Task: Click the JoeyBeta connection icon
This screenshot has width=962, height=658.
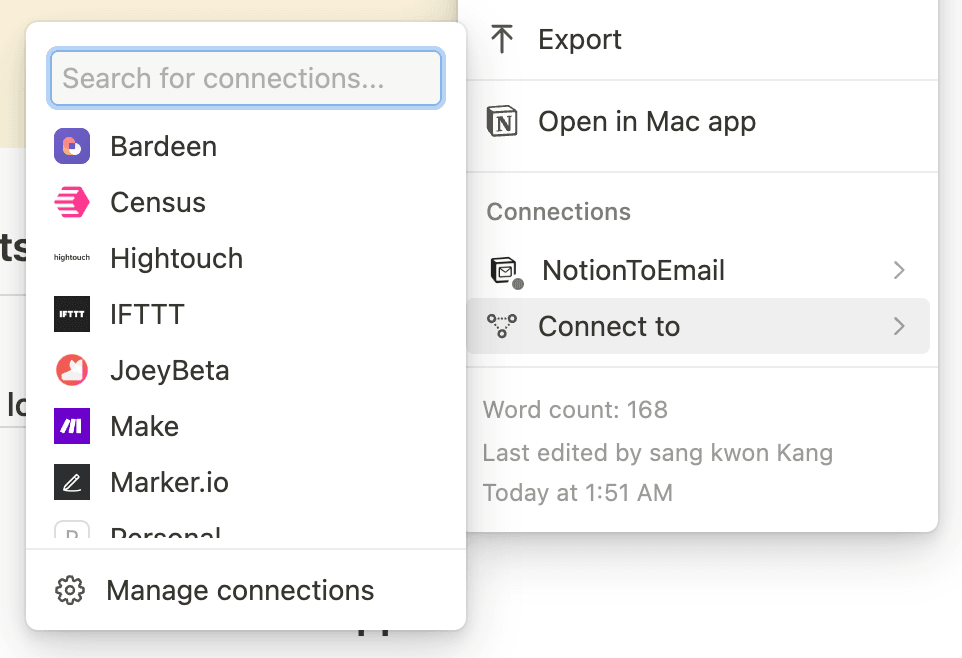Action: [72, 370]
